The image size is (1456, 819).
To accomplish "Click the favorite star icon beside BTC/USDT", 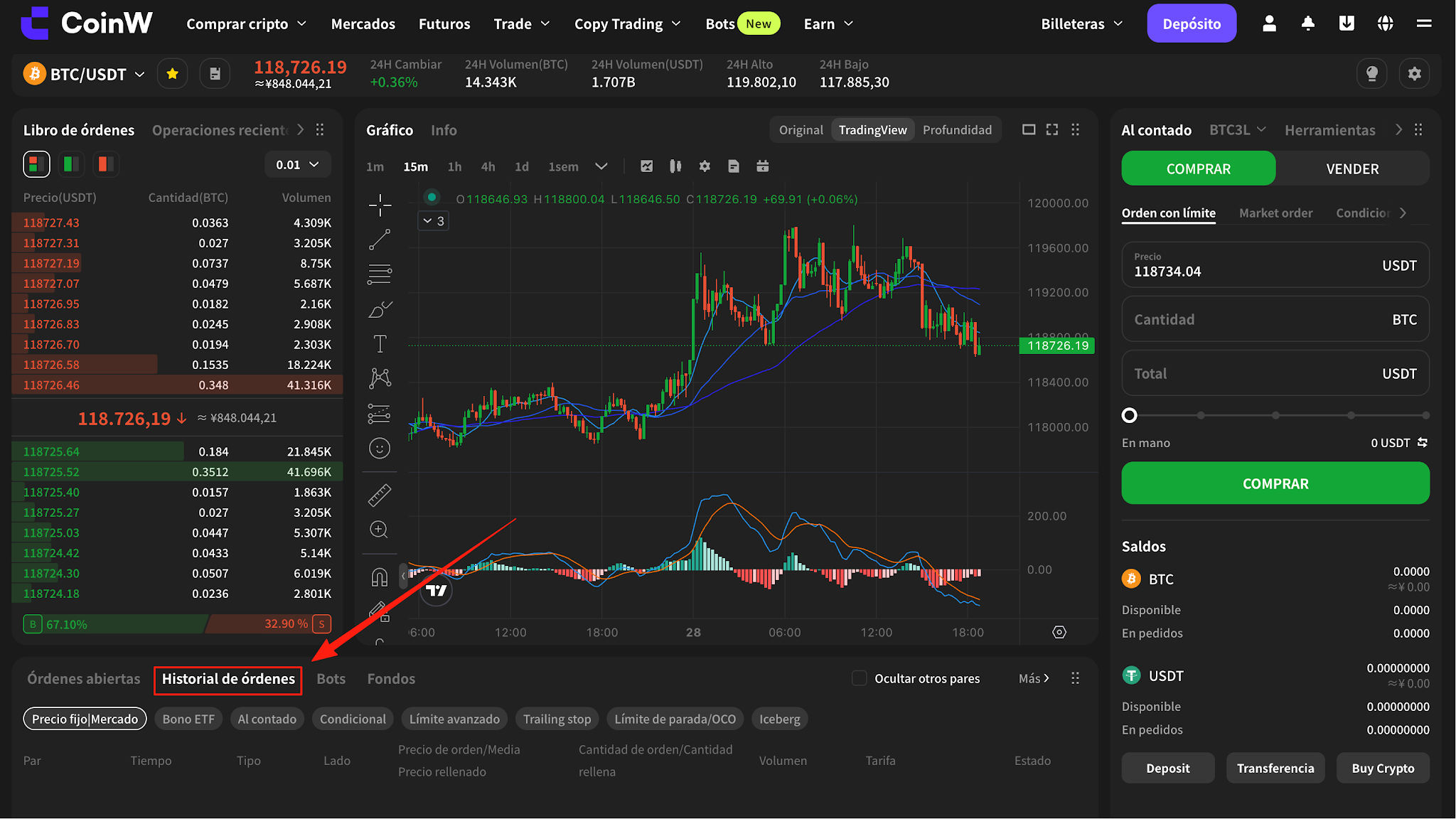I will [172, 74].
